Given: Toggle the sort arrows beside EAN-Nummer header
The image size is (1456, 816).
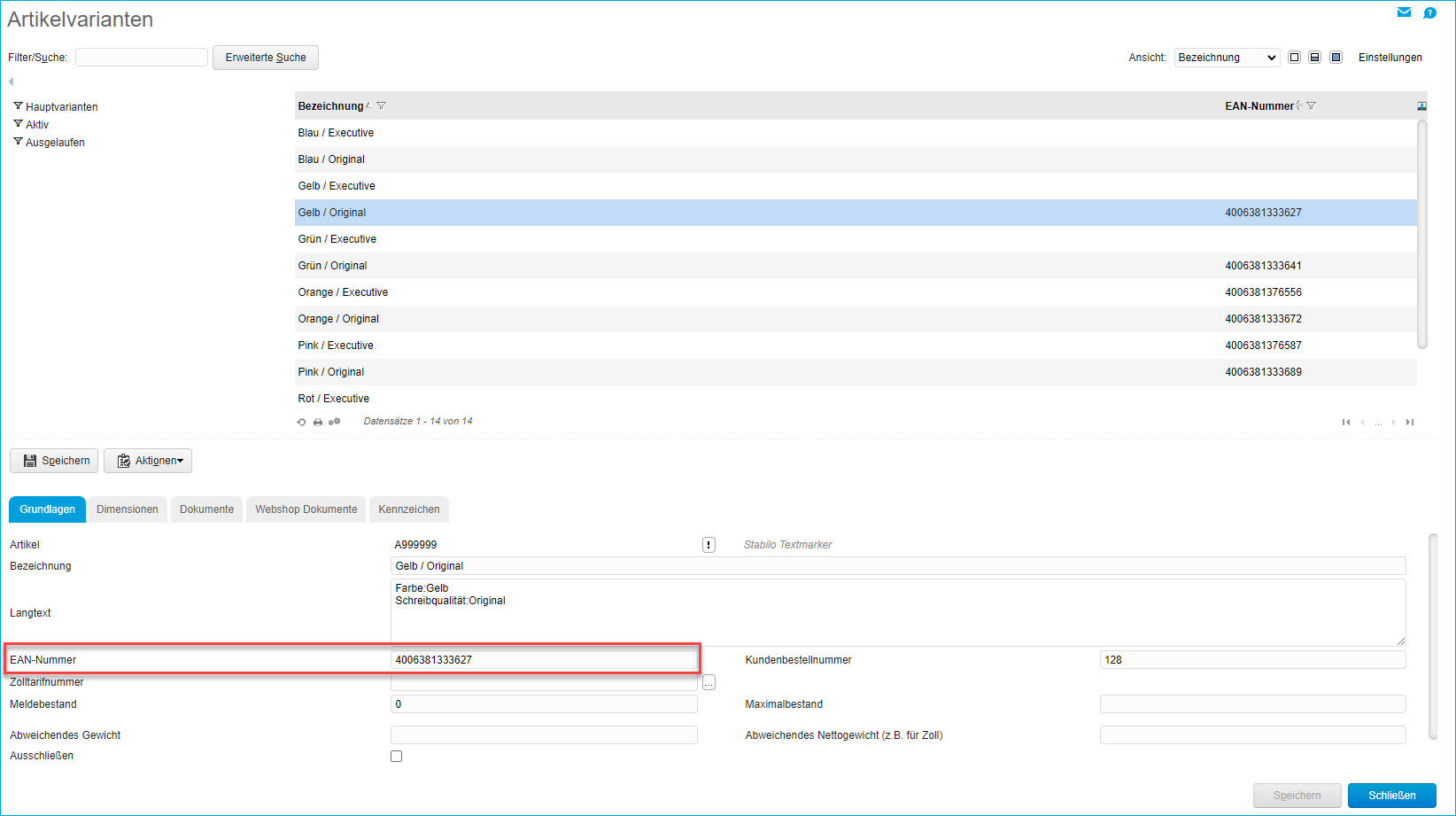Looking at the screenshot, I should pyautogui.click(x=1299, y=105).
